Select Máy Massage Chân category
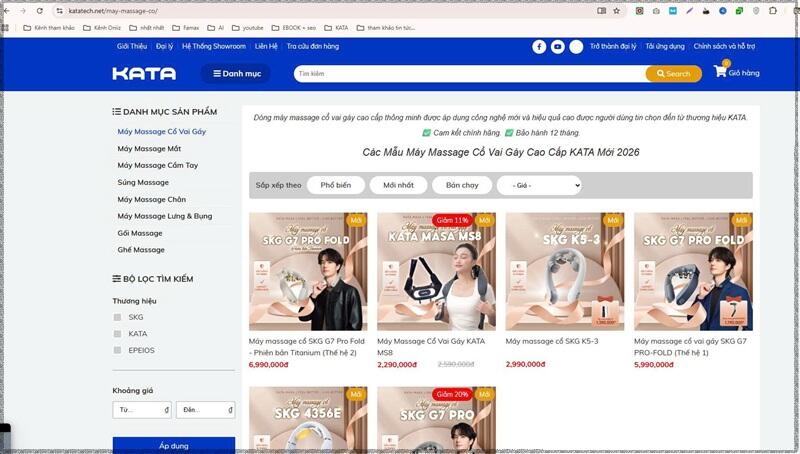Image resolution: width=800 pixels, height=454 pixels. tap(152, 199)
